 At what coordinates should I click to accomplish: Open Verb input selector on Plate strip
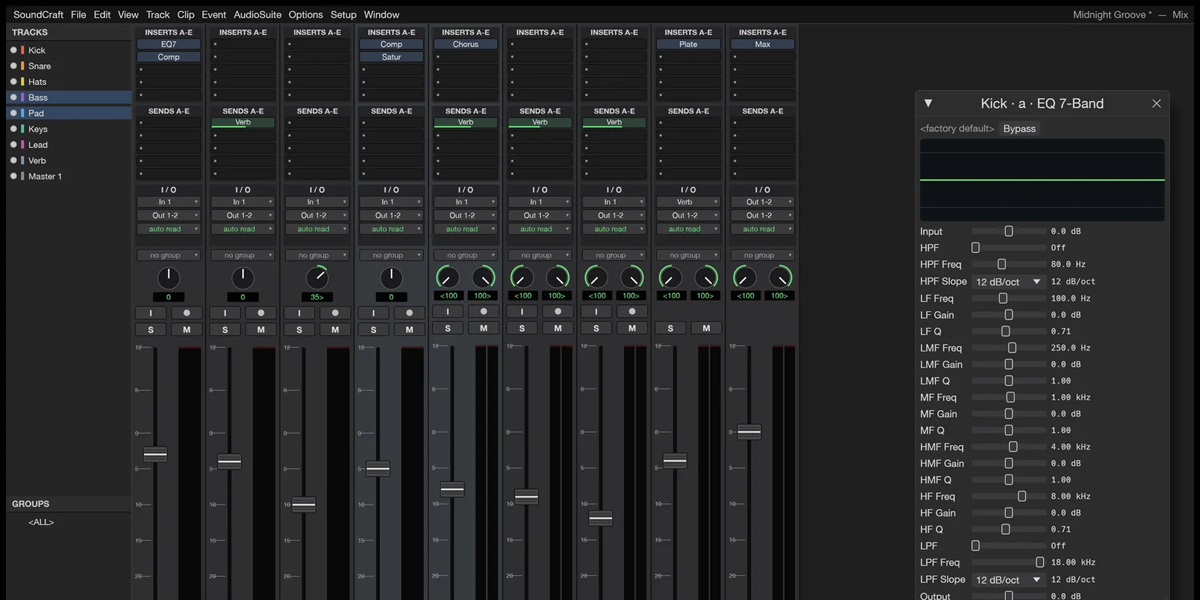tap(688, 202)
